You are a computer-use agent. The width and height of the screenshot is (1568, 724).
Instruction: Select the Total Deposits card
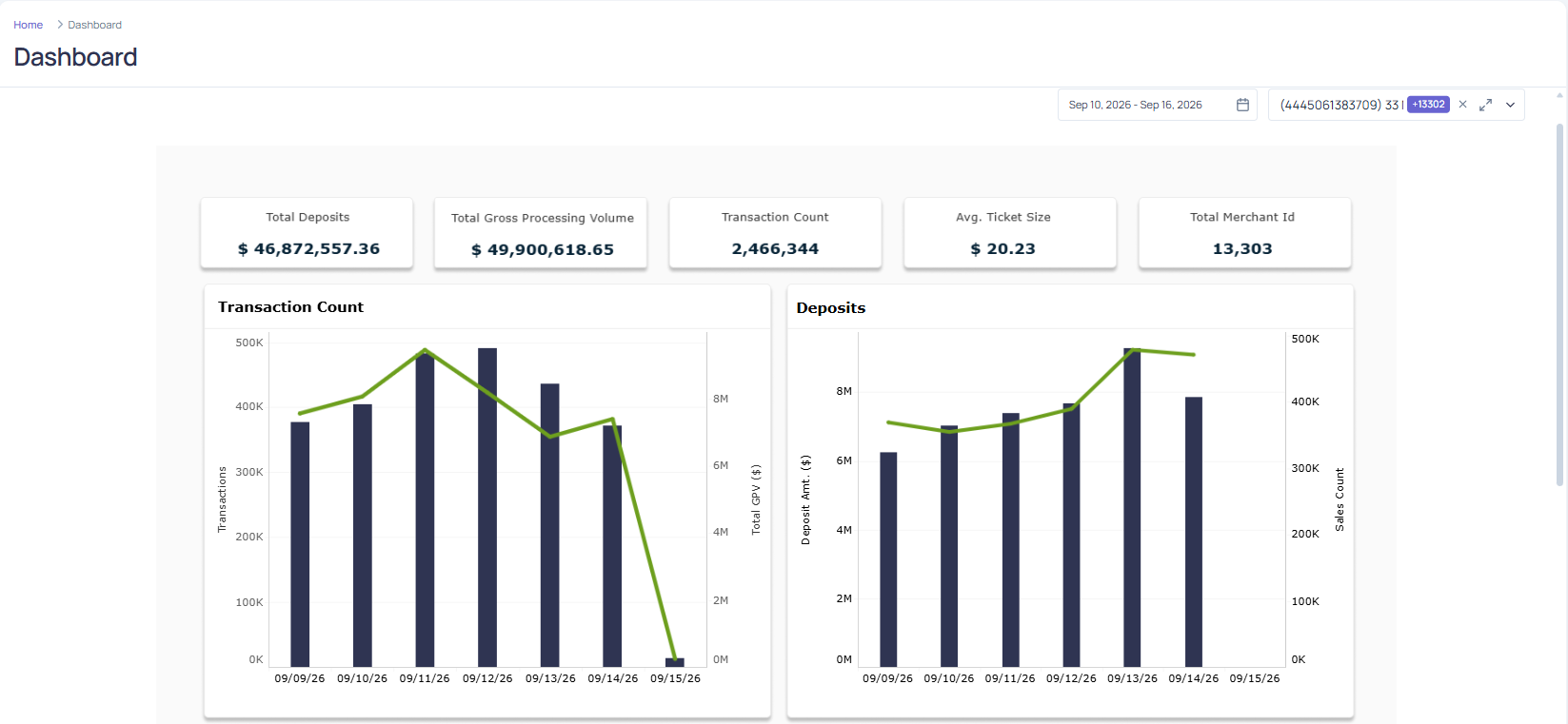pos(307,233)
